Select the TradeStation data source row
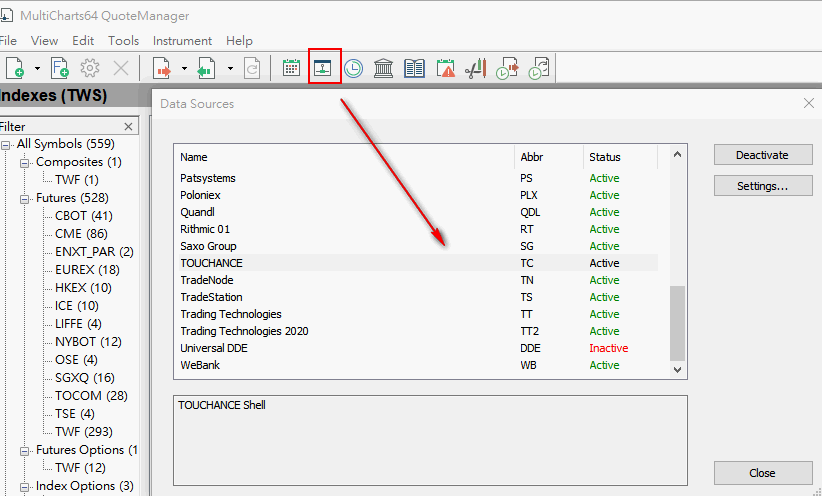Screen dimensions: 822x496 (416, 297)
